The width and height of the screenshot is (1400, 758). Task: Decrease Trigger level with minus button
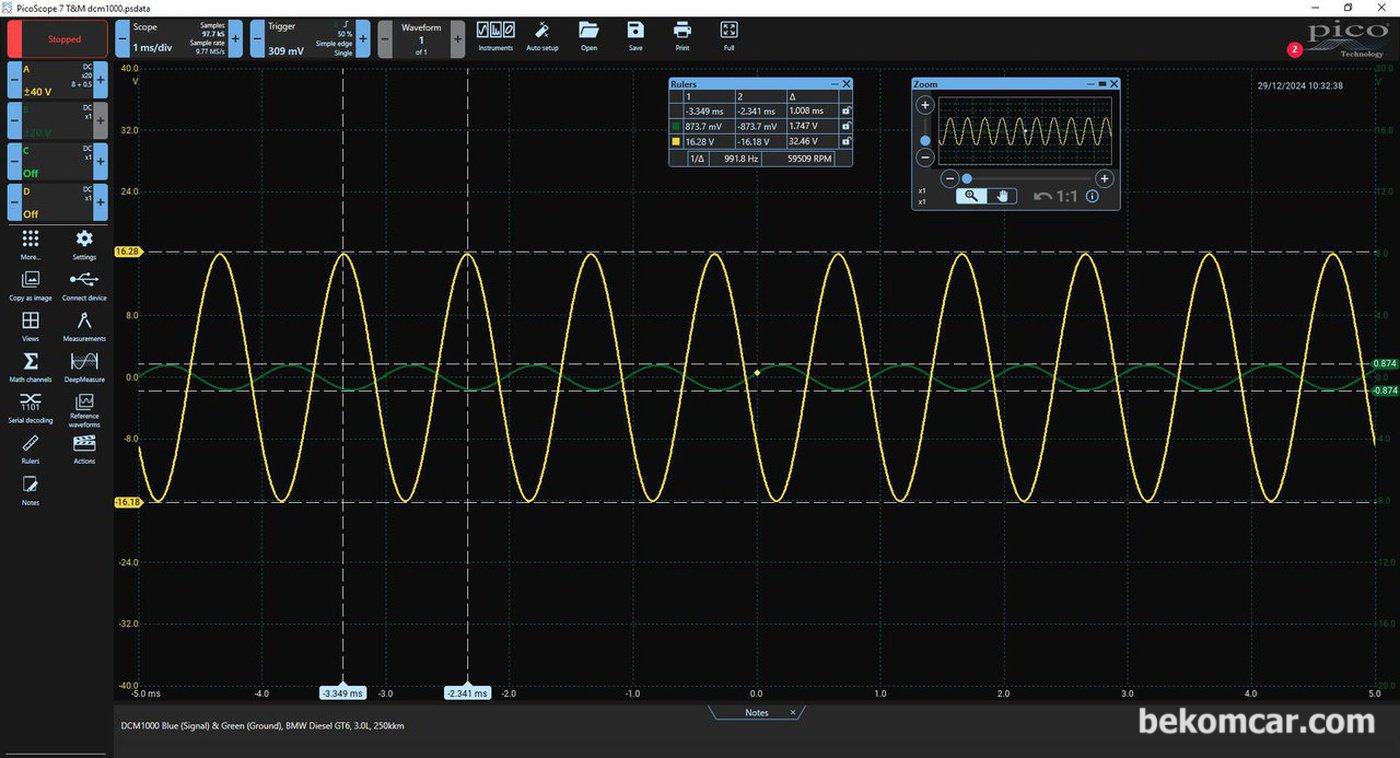257,40
